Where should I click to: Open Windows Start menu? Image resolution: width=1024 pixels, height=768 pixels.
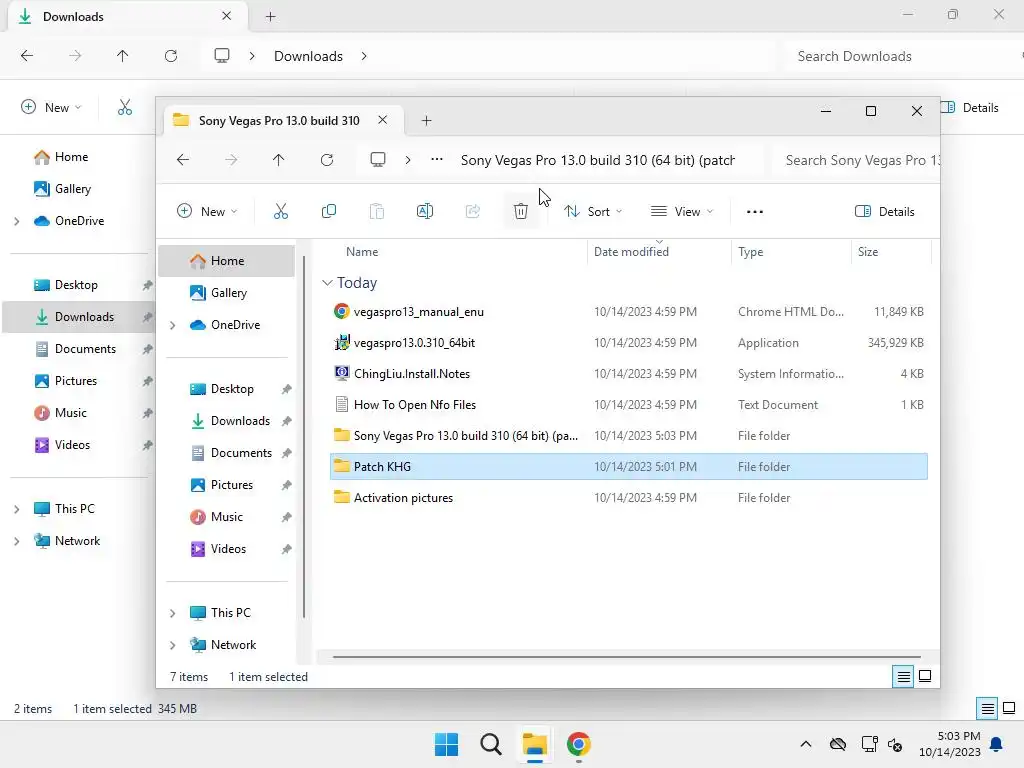(447, 744)
